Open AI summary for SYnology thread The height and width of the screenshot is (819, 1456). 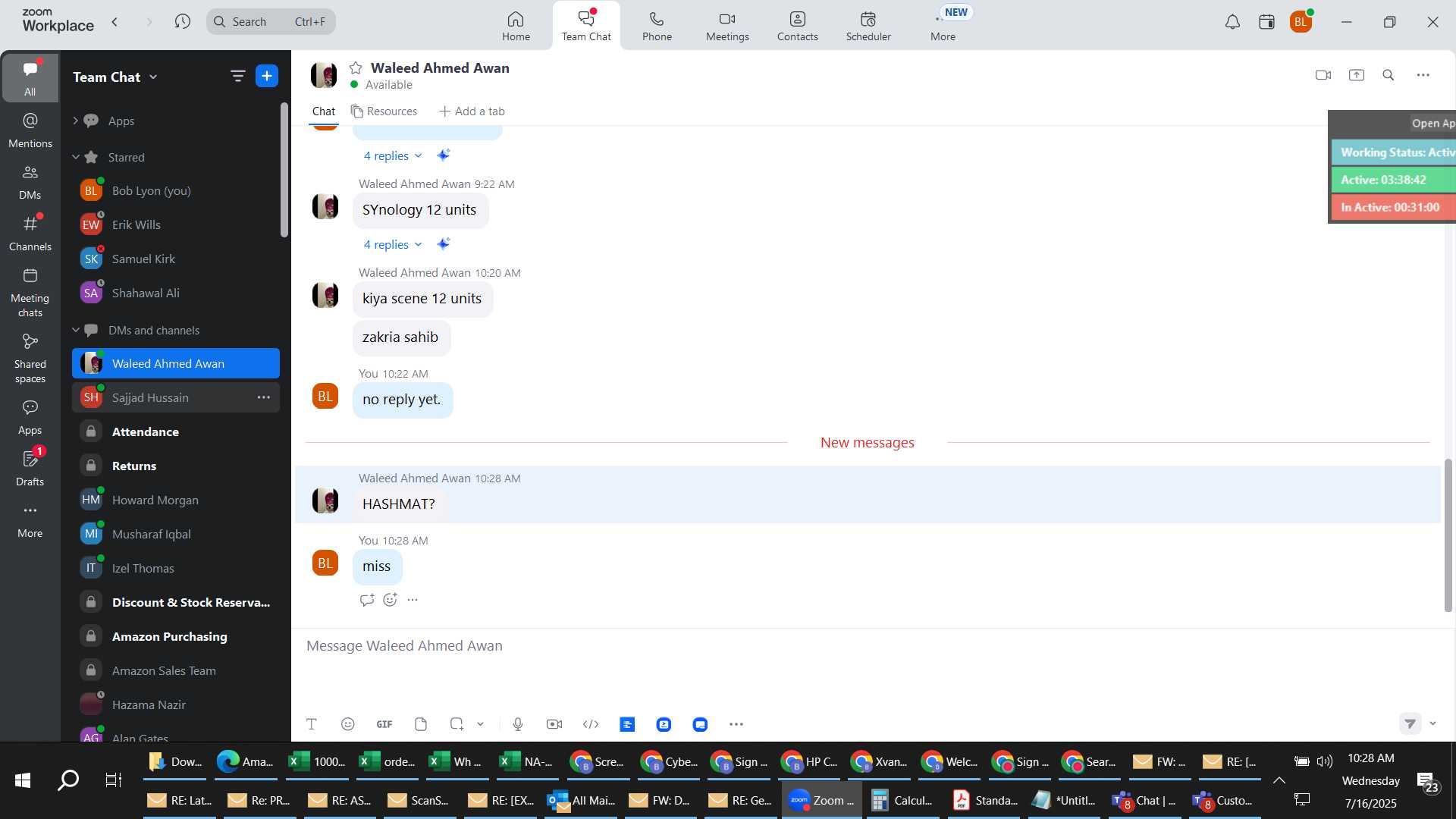click(x=444, y=243)
